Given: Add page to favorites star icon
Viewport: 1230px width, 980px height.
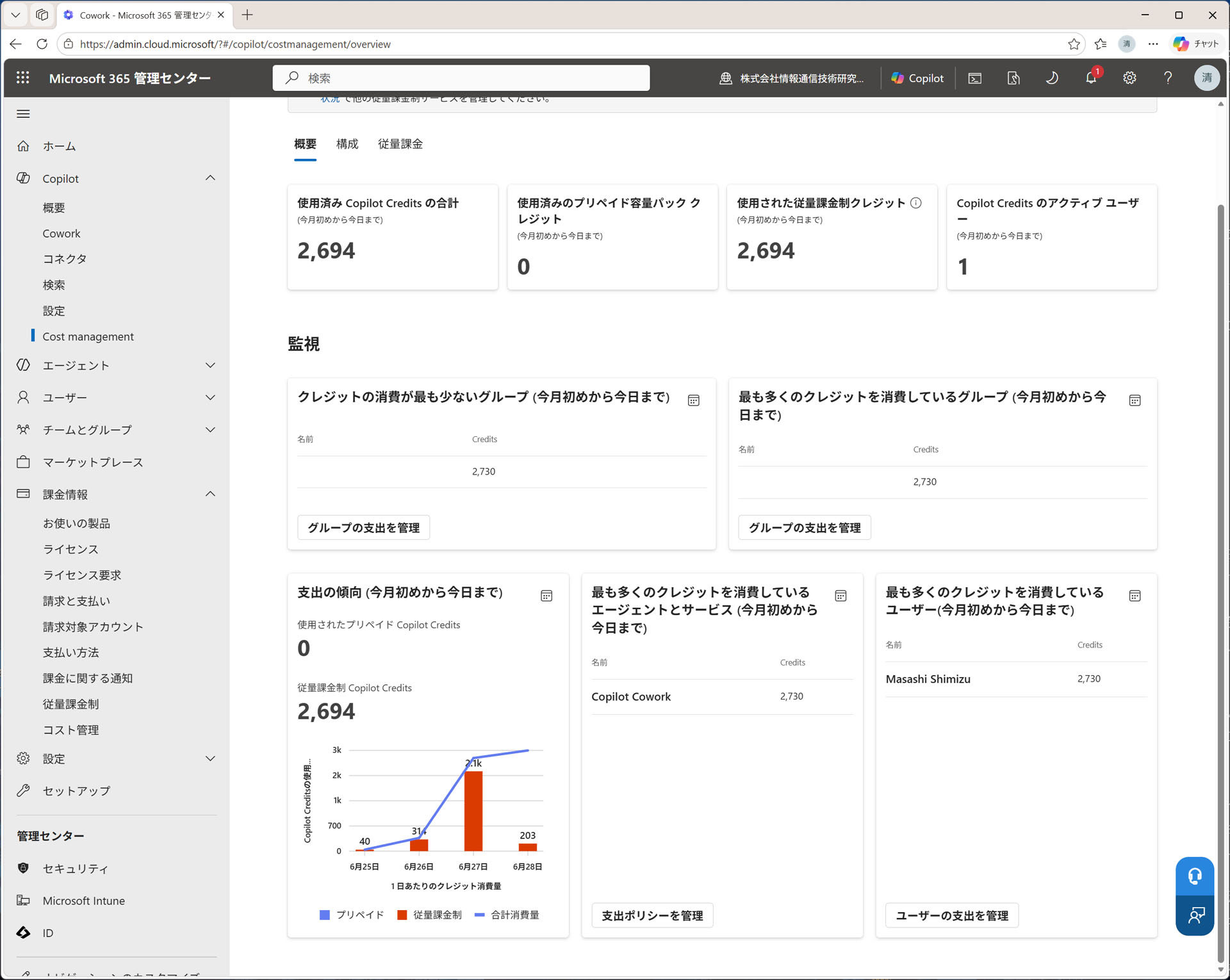Looking at the screenshot, I should pyautogui.click(x=1074, y=44).
